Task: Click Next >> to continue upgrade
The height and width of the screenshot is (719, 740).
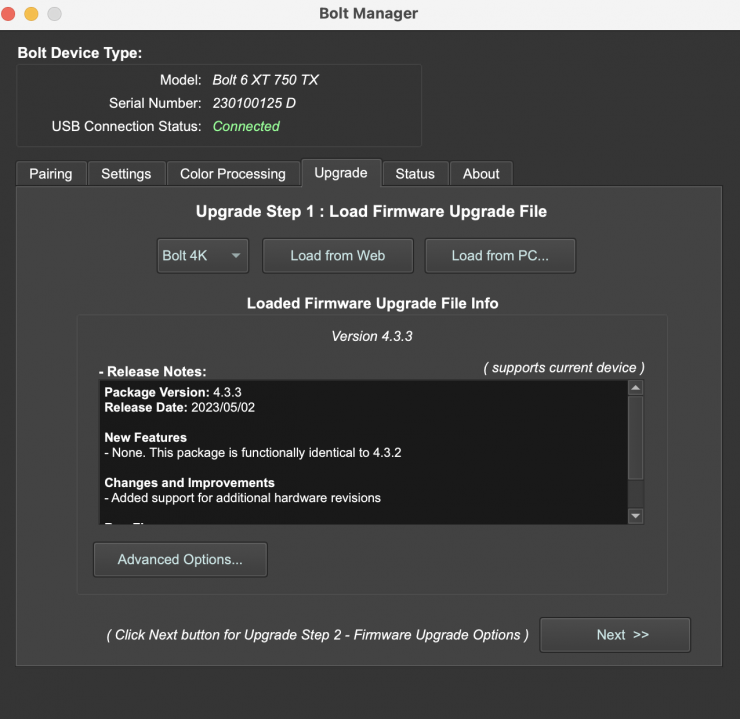Action: pyautogui.click(x=615, y=635)
